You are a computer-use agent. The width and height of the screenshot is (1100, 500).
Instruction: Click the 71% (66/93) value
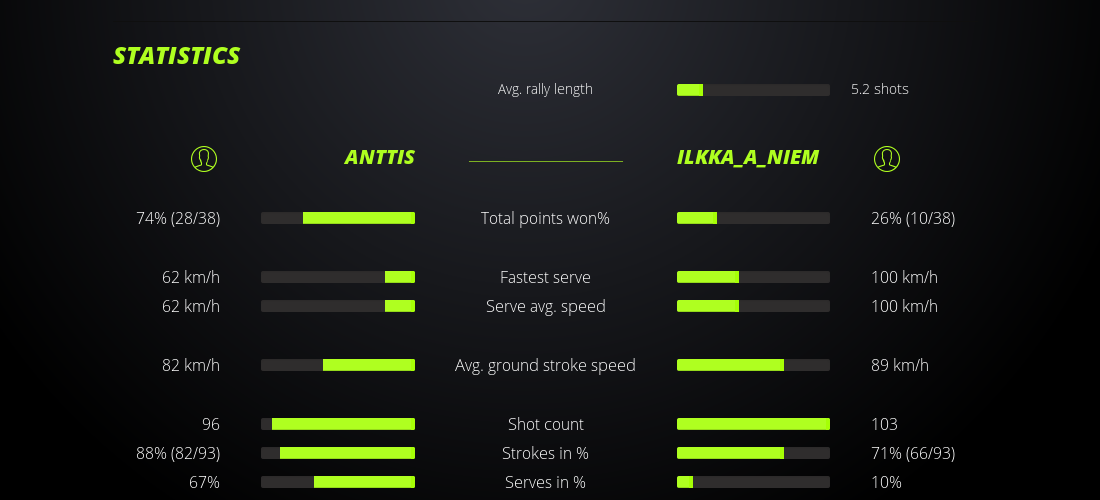(913, 453)
